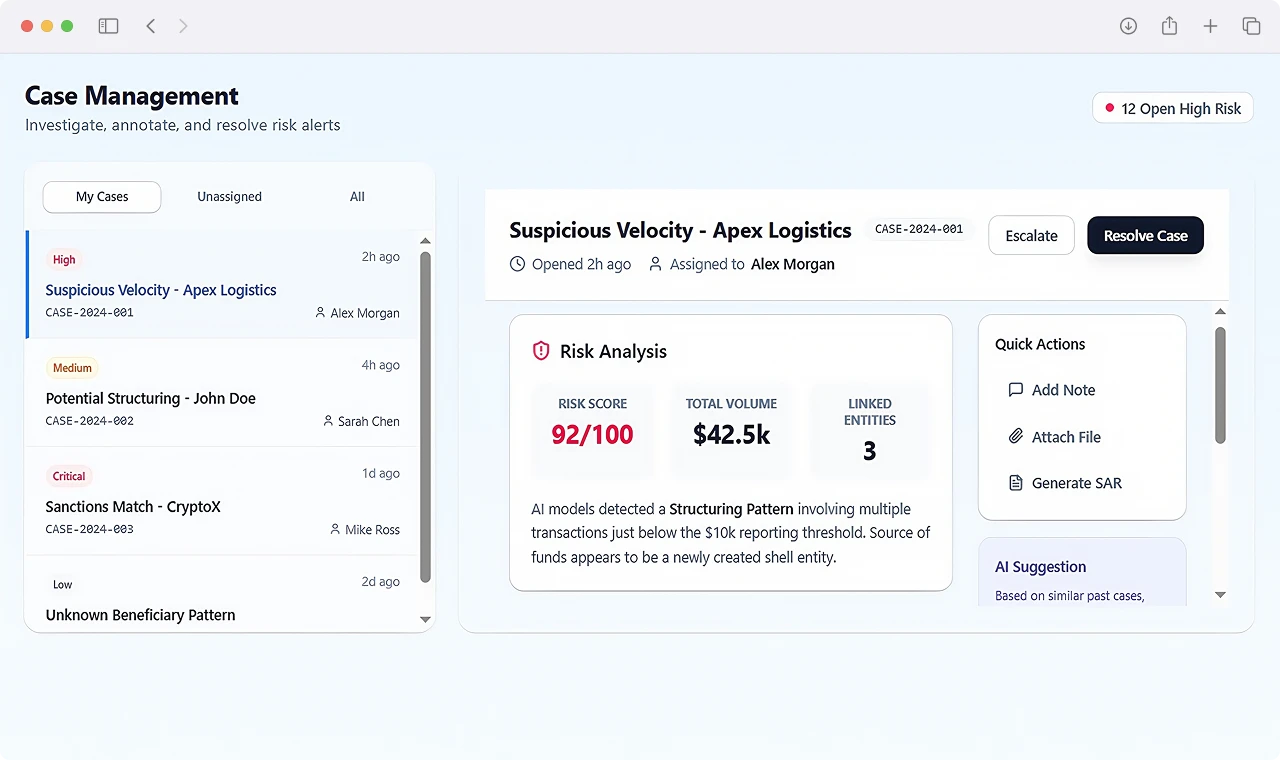Open the downloads icon in toolbar
Viewport: 1280px width, 760px height.
click(x=1128, y=26)
